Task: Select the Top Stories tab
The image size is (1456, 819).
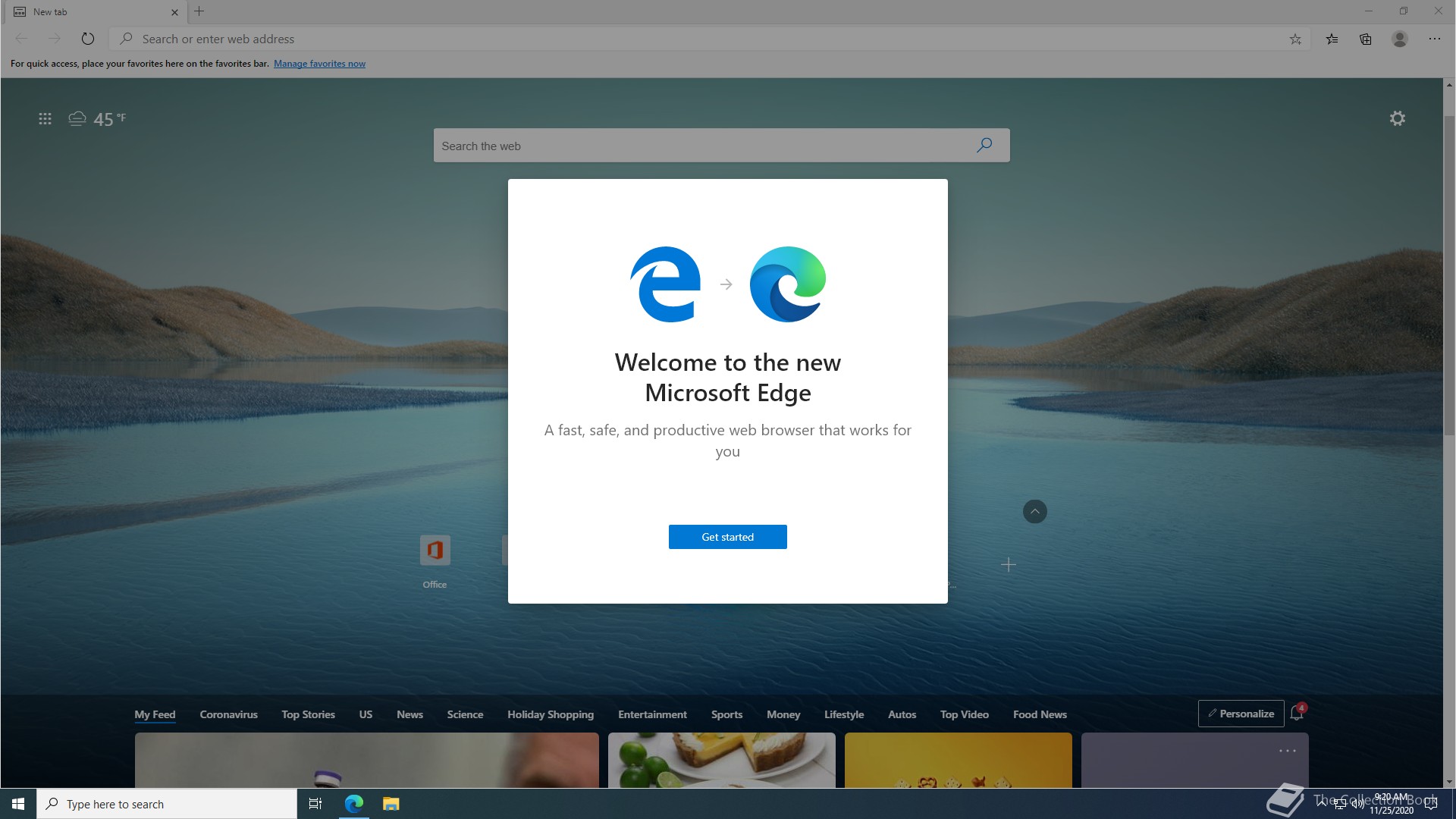Action: point(308,714)
